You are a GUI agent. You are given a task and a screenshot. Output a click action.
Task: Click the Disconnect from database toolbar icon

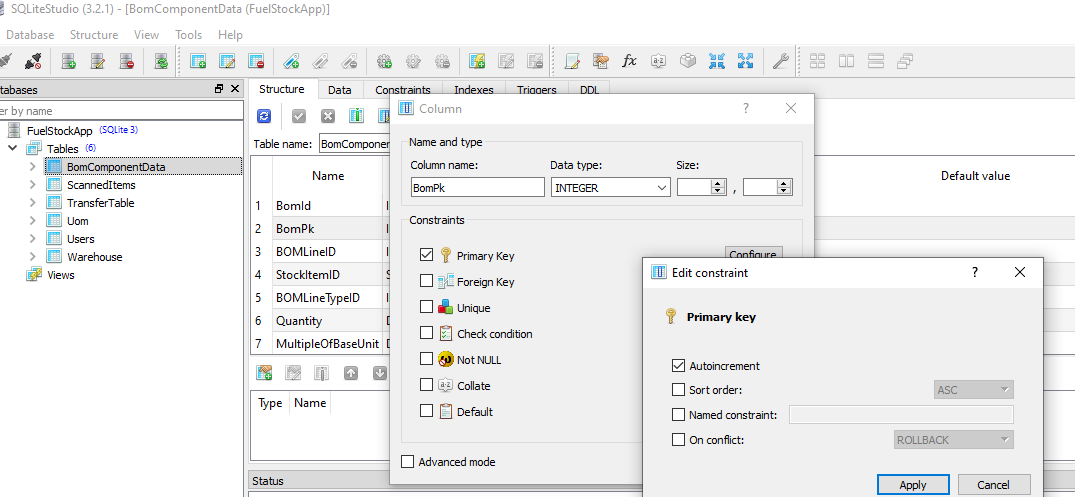pyautogui.click(x=32, y=62)
